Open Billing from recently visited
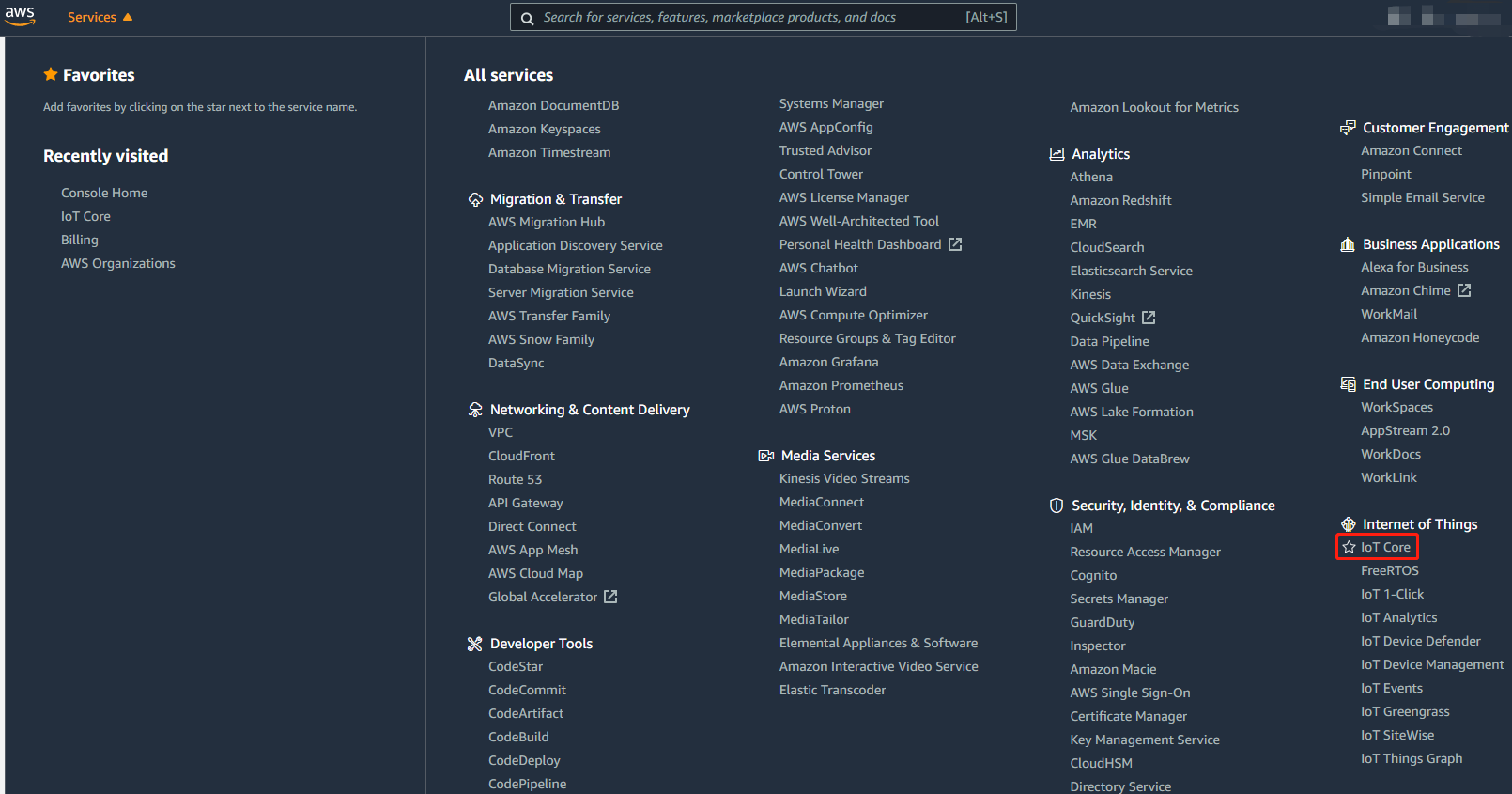 pyautogui.click(x=80, y=240)
